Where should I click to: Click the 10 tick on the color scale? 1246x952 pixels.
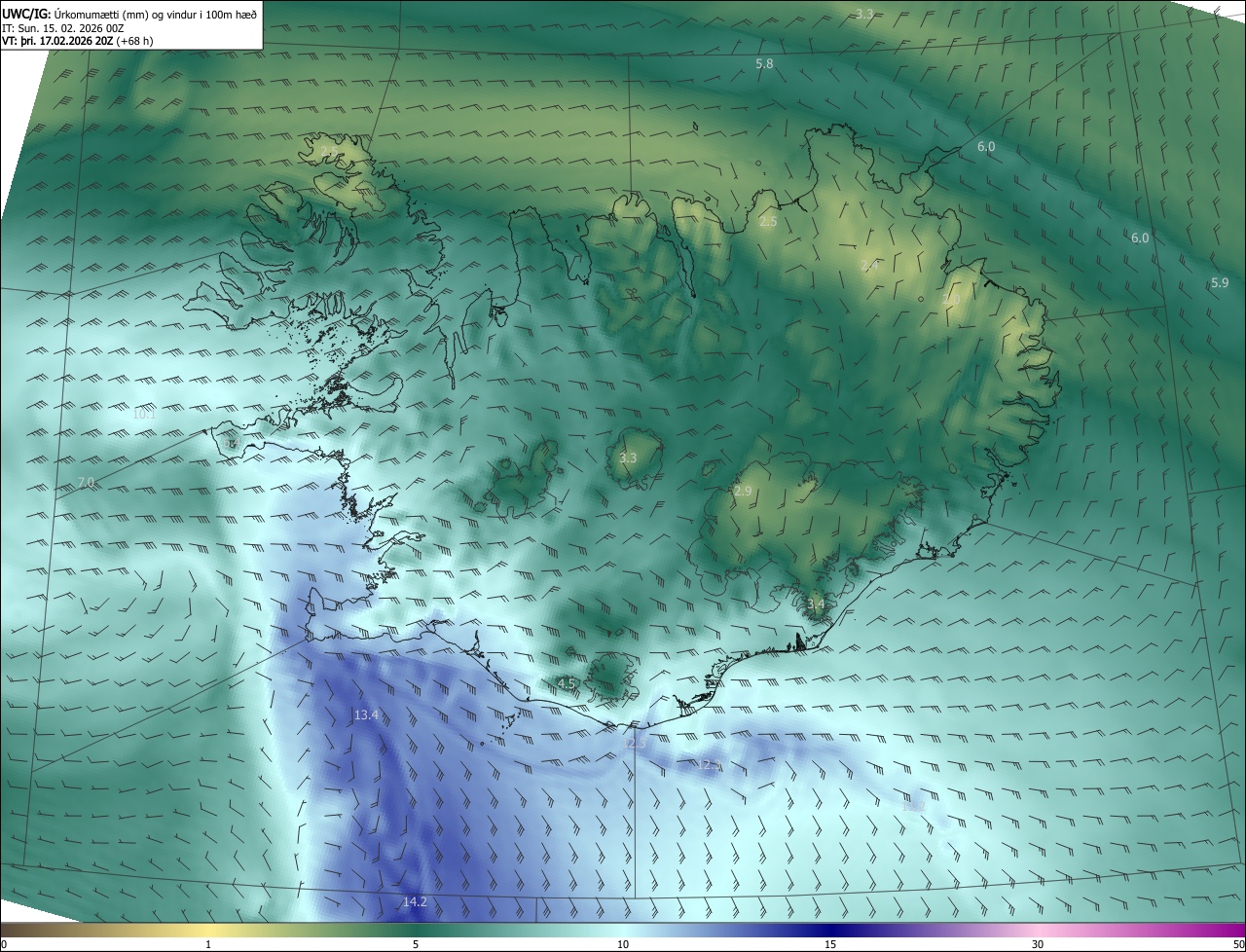623,944
